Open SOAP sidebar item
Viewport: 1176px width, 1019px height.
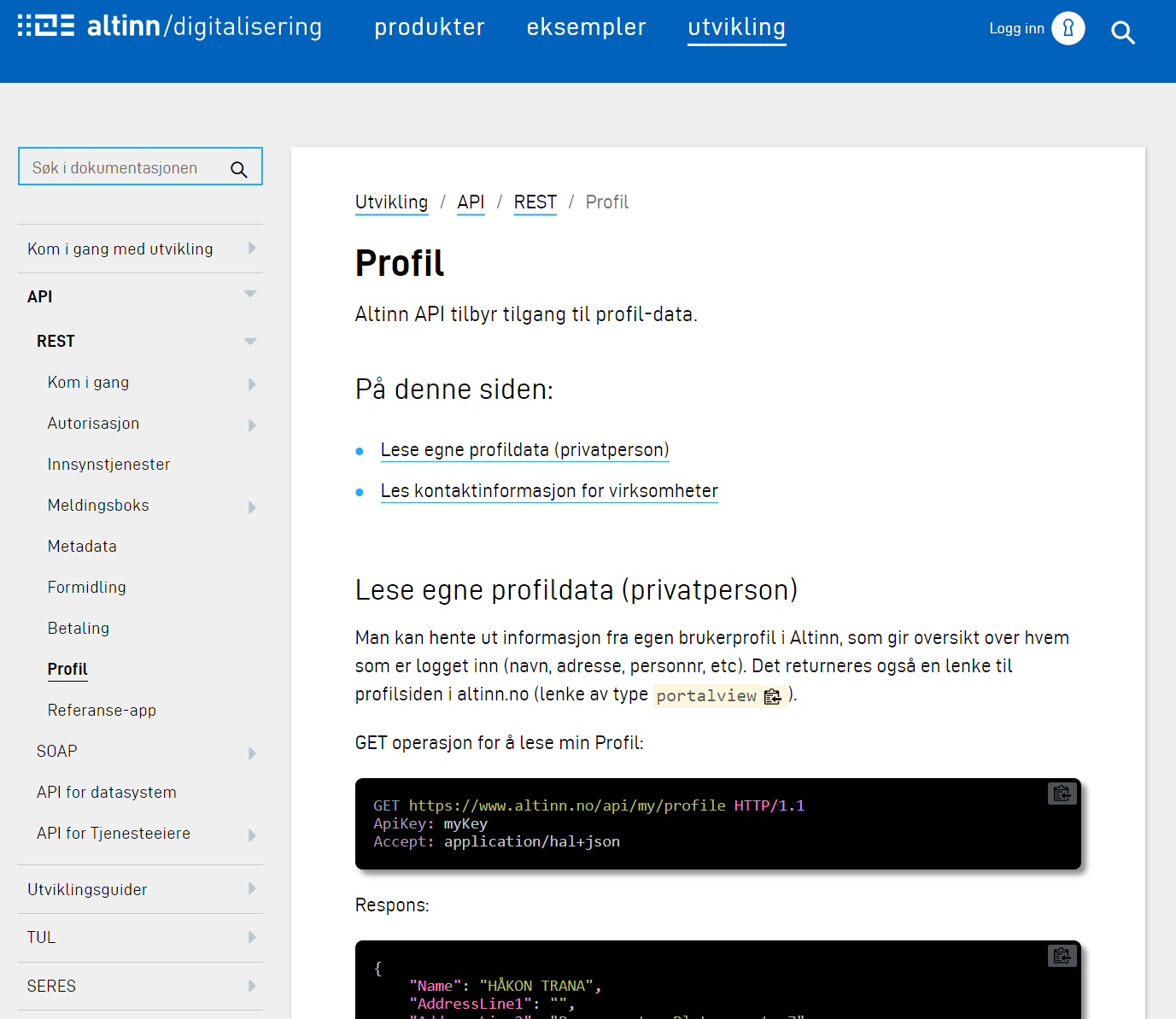click(x=57, y=751)
